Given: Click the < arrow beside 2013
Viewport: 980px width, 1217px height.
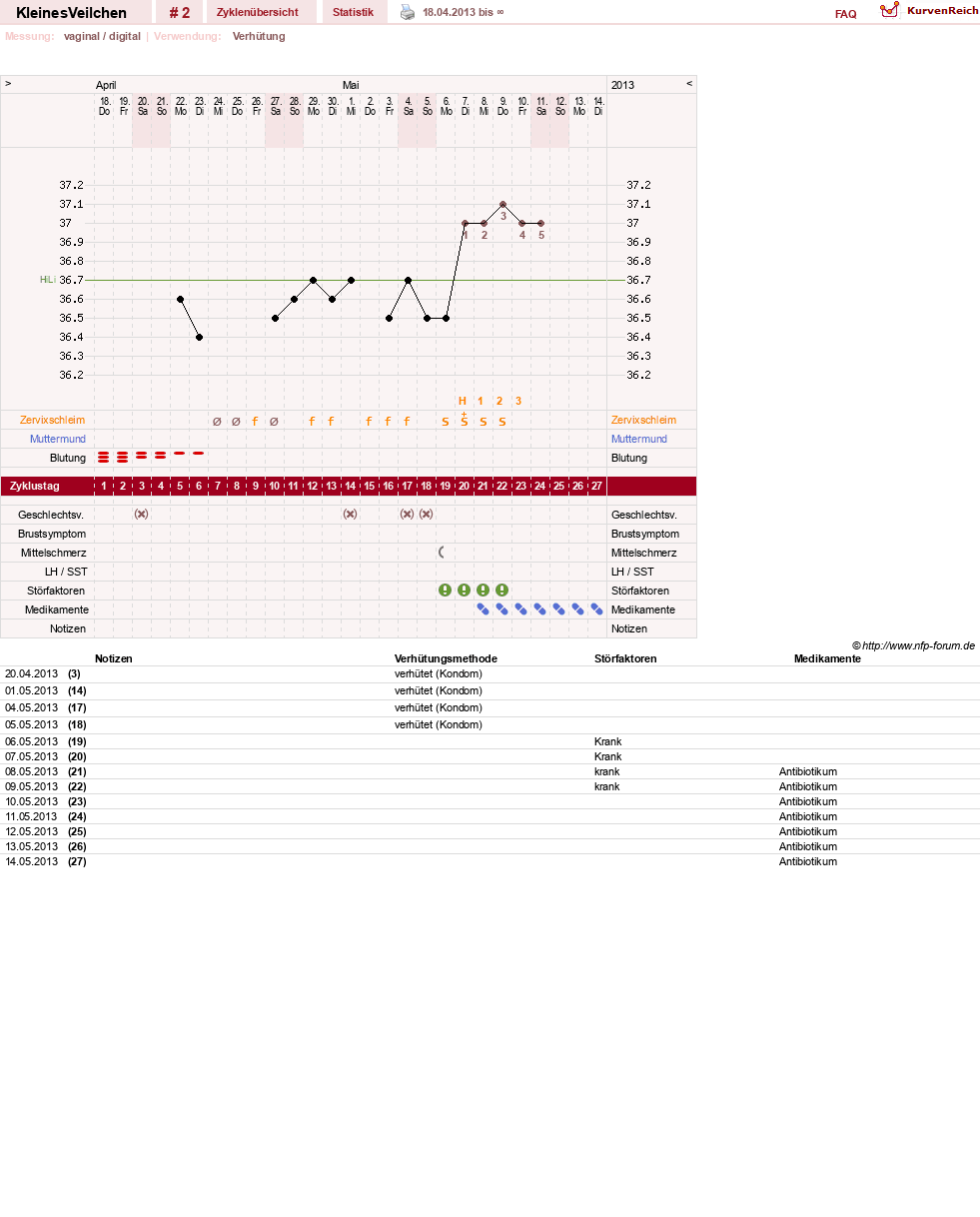Looking at the screenshot, I should [x=689, y=84].
